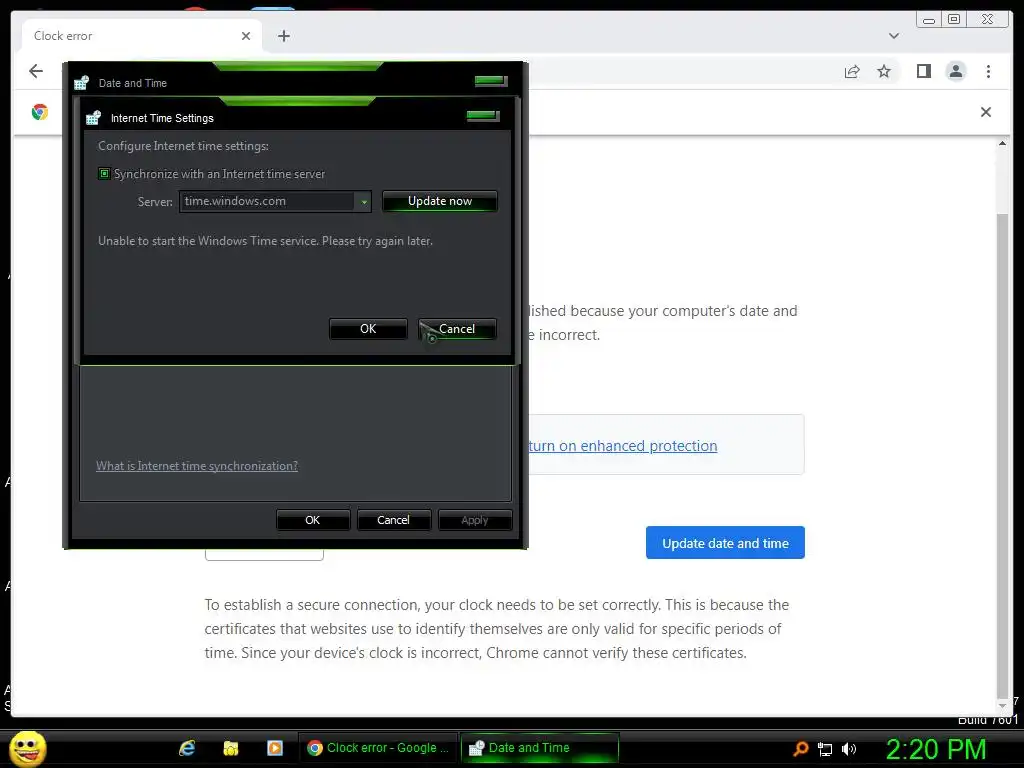The height and width of the screenshot is (768, 1024).
Task: Click the Windows Time service error message
Action: (x=265, y=241)
